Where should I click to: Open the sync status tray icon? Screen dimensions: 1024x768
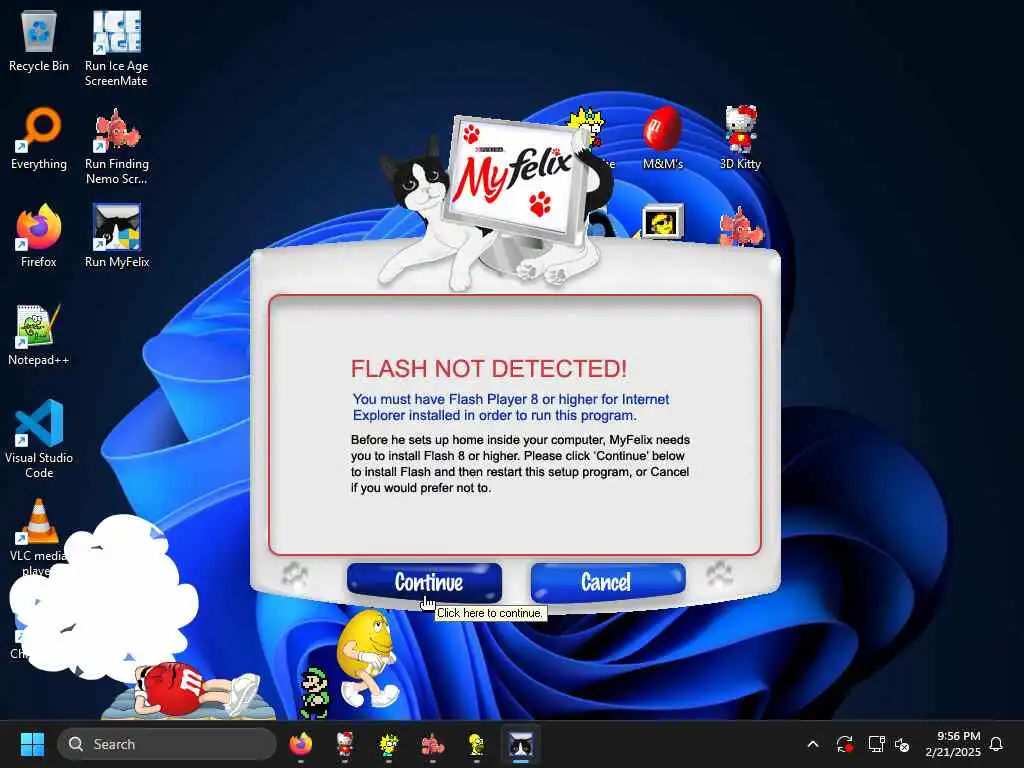(x=844, y=744)
